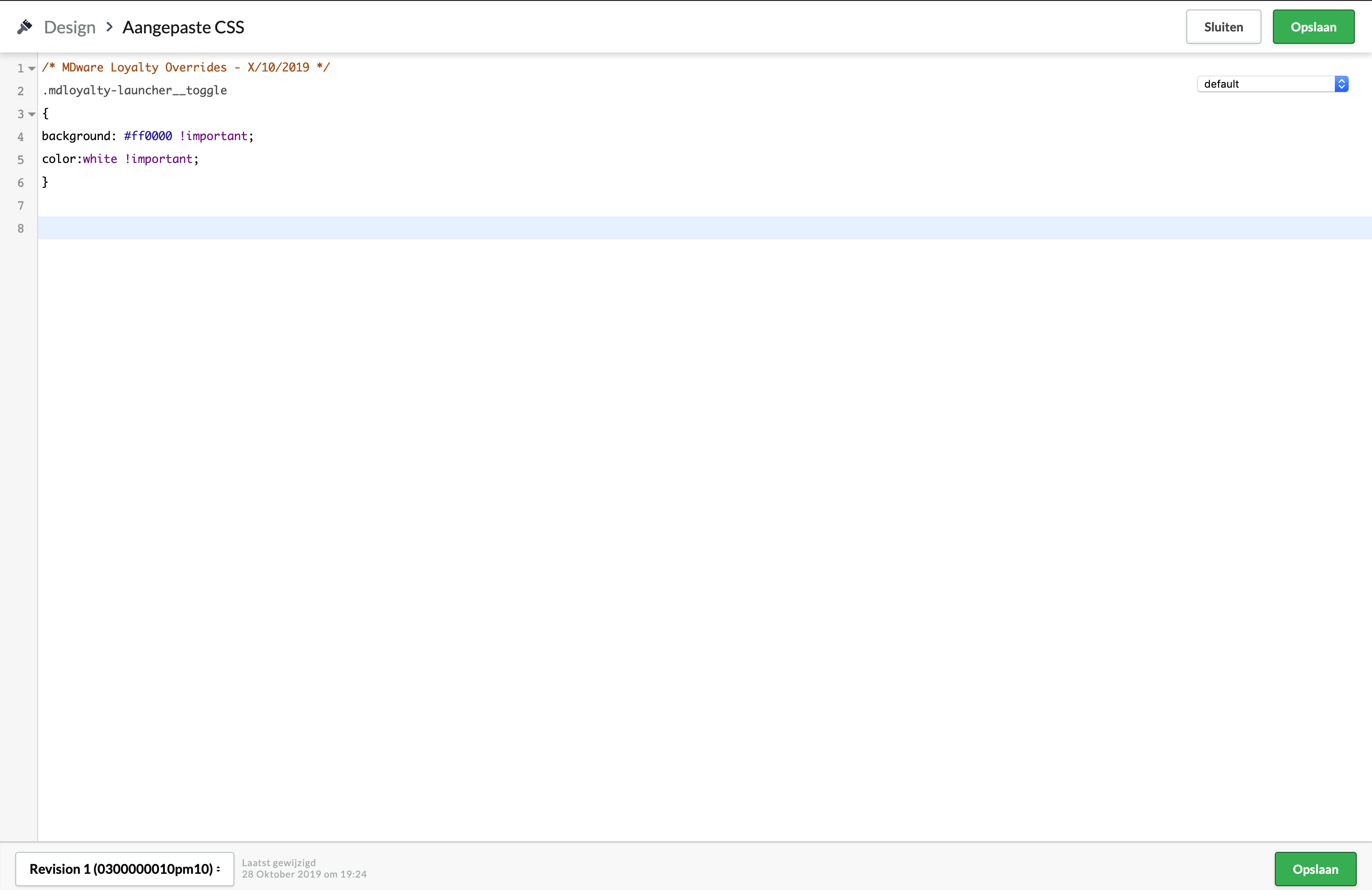
Task: Click the opening brace on line 3
Action: click(x=46, y=113)
